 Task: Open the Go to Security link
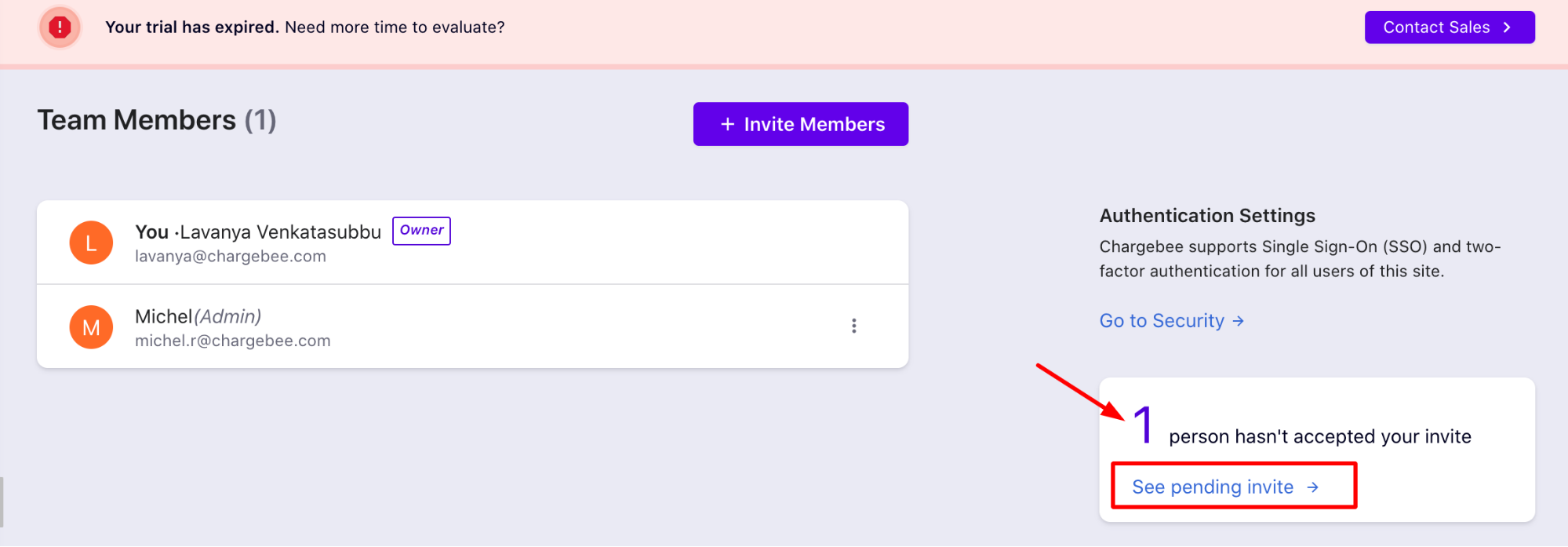pyautogui.click(x=1171, y=321)
